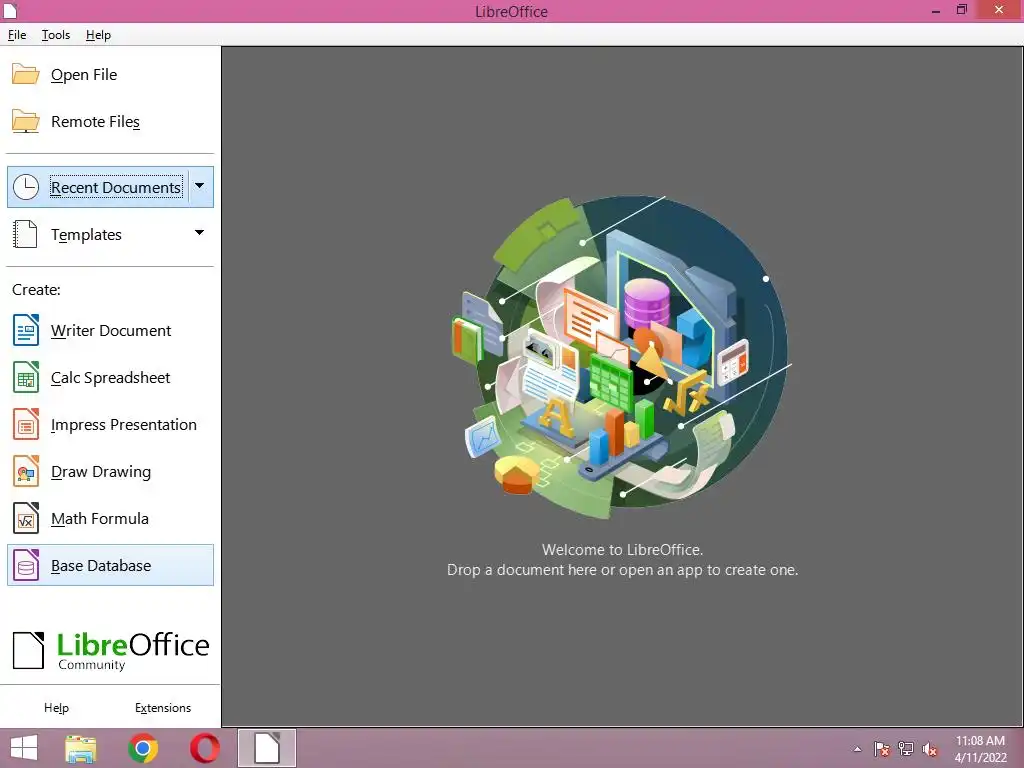1024x768 pixels.
Task: Expand Recent Documents dropdown arrow
Action: point(200,186)
